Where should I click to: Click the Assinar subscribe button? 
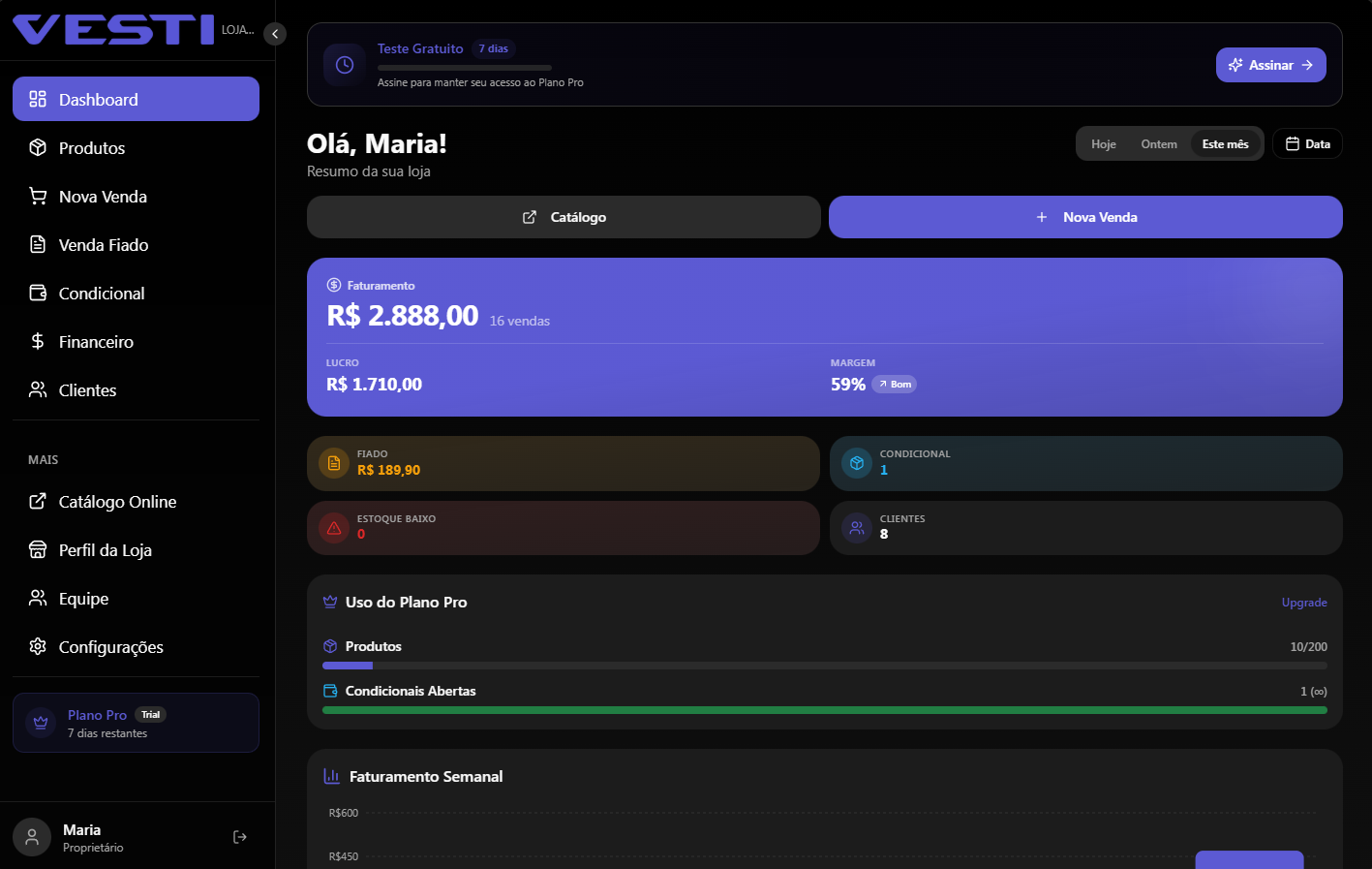[x=1270, y=65]
